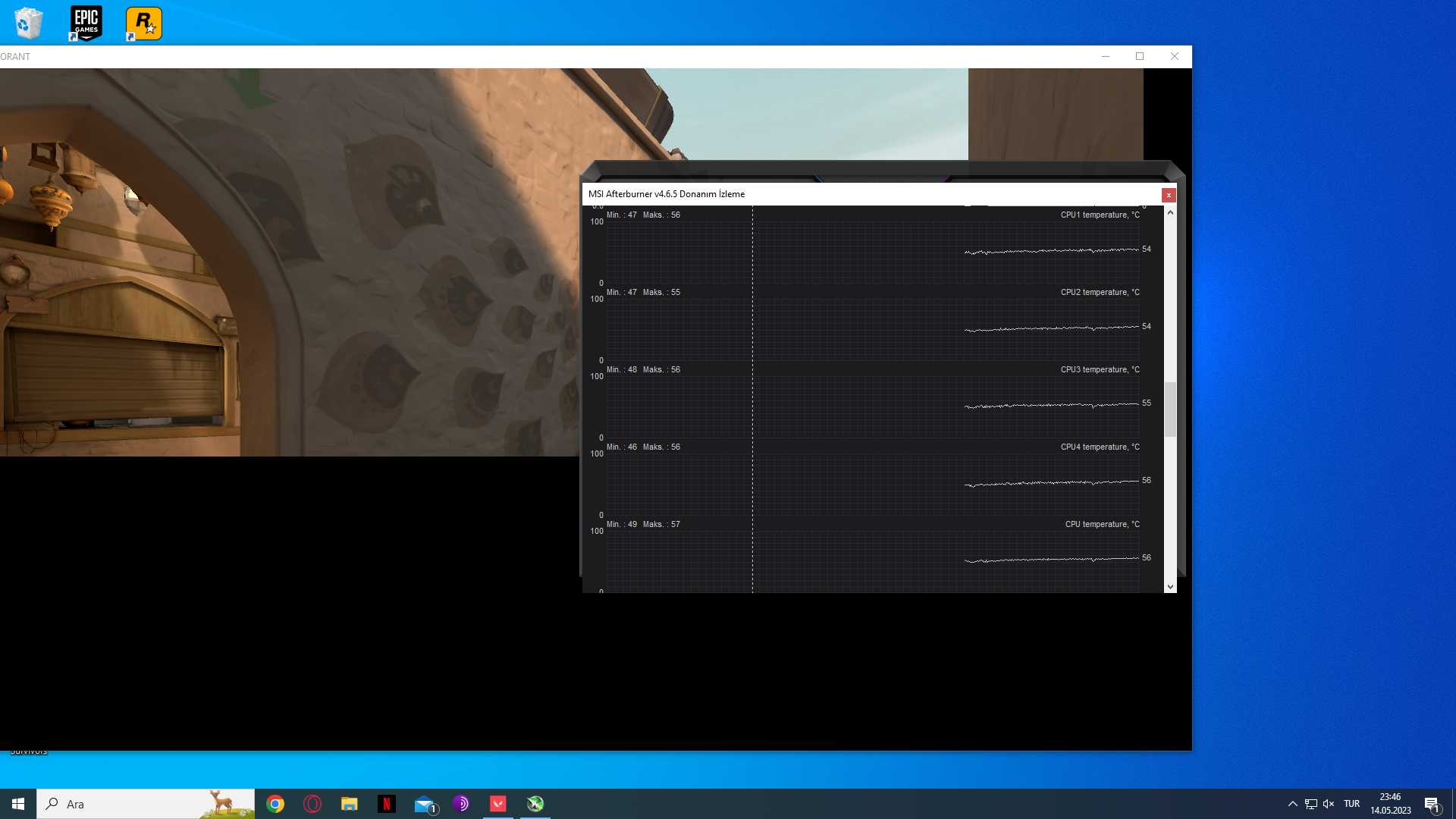1456x819 pixels.
Task: Click Google Chrome in the taskbar
Action: point(275,804)
